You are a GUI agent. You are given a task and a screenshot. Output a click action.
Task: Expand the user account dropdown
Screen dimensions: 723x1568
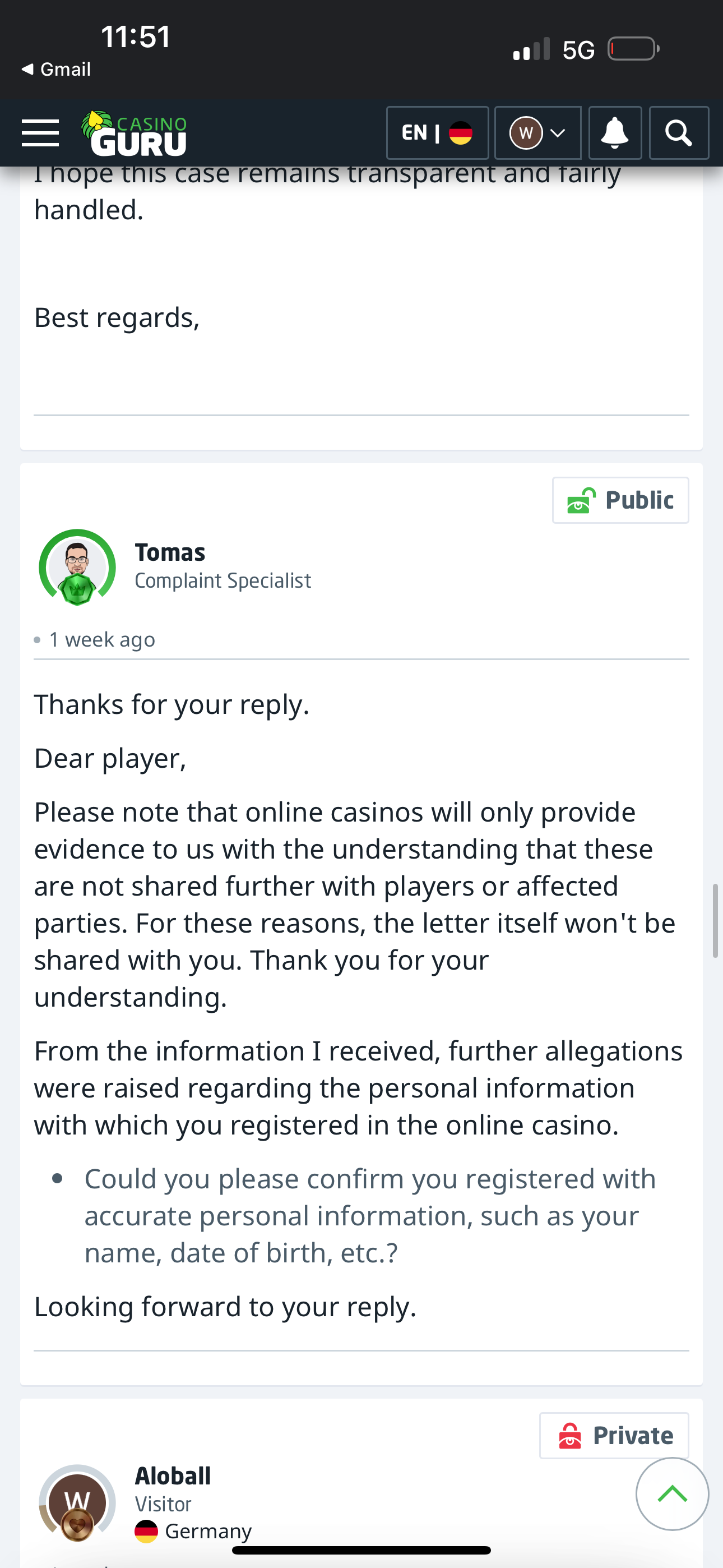(x=537, y=133)
